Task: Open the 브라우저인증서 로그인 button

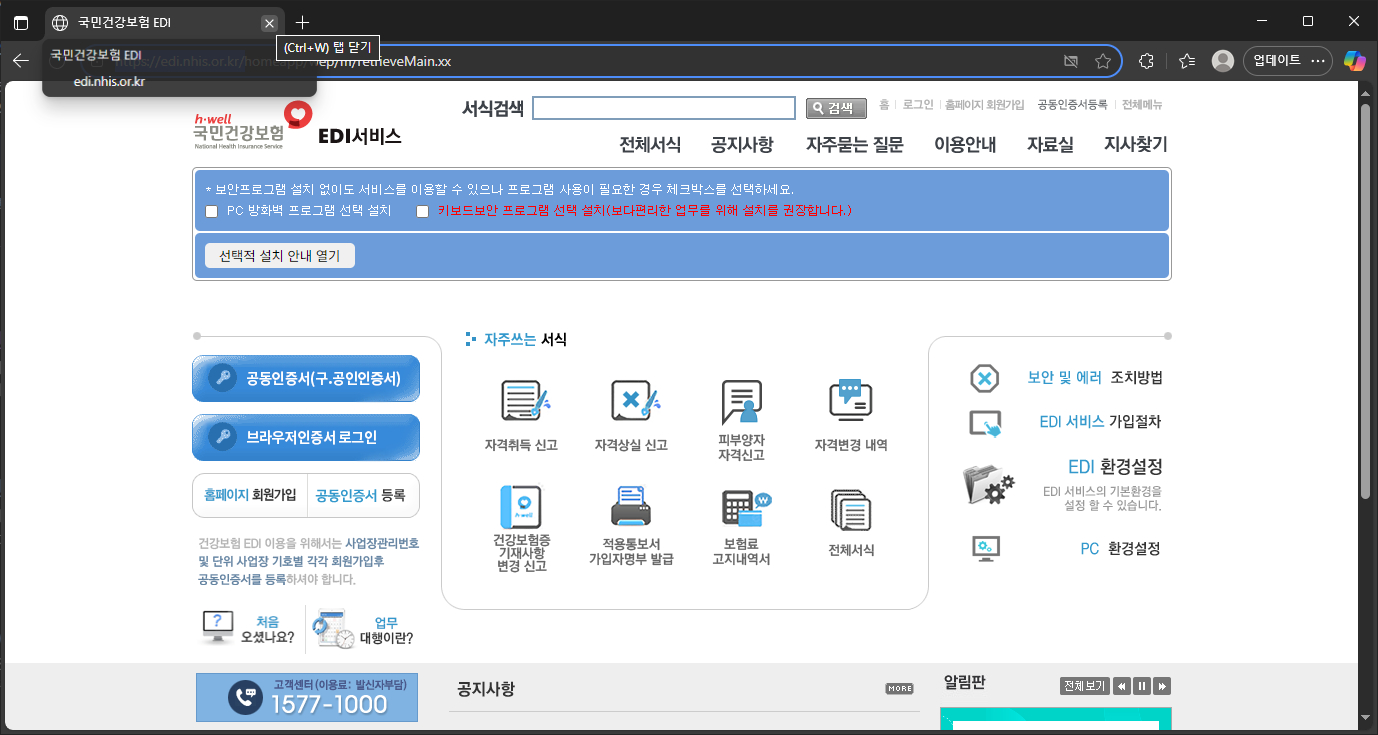Action: pos(305,437)
